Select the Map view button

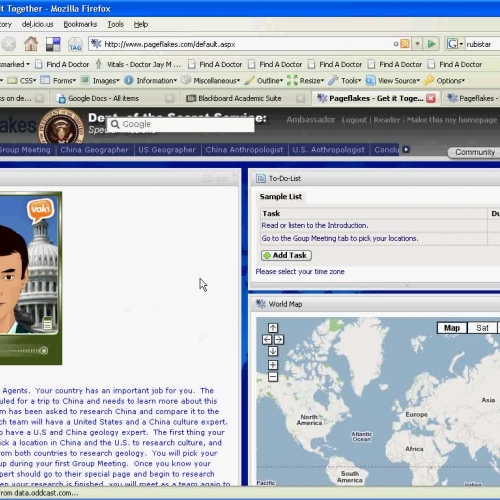point(452,328)
